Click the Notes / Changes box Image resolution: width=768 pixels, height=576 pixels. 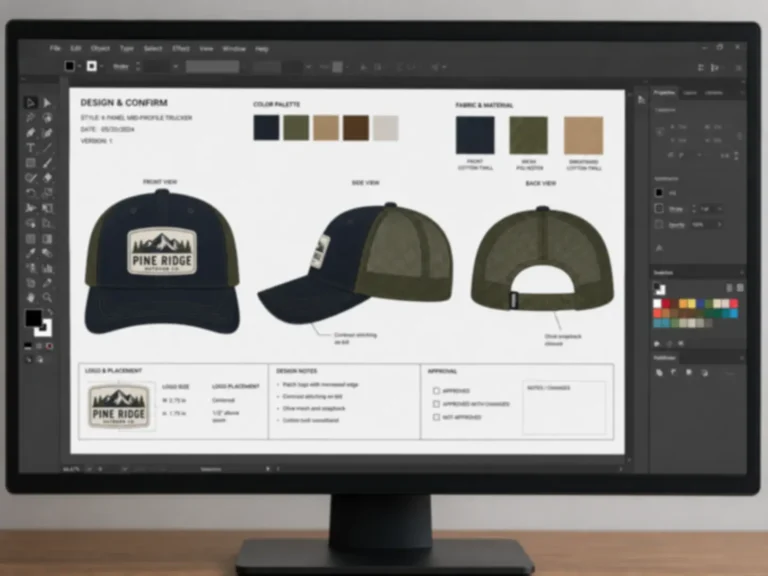[564, 408]
